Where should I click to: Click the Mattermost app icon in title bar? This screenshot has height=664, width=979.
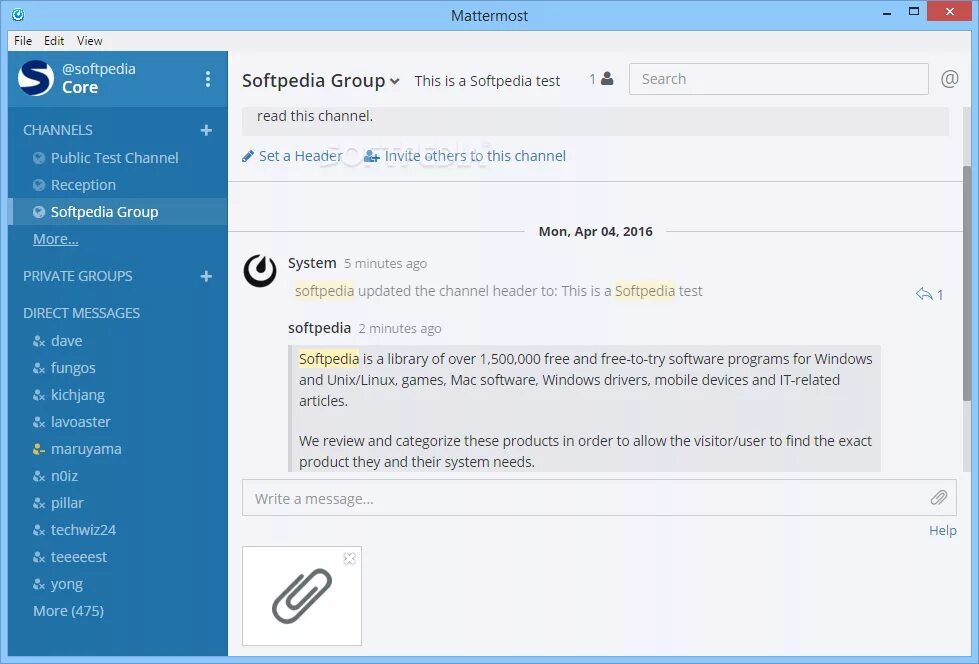(18, 14)
